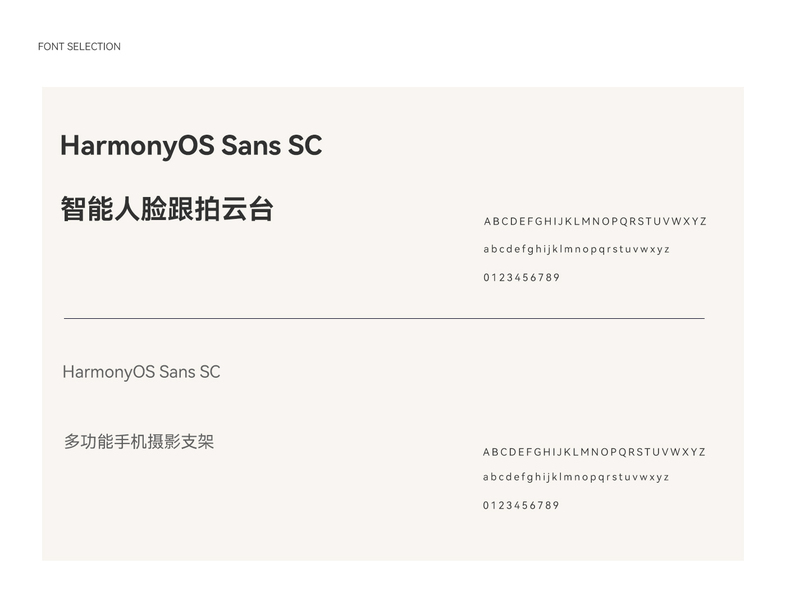
Task: Select the upper 0123456789 digits row
Action: [521, 278]
